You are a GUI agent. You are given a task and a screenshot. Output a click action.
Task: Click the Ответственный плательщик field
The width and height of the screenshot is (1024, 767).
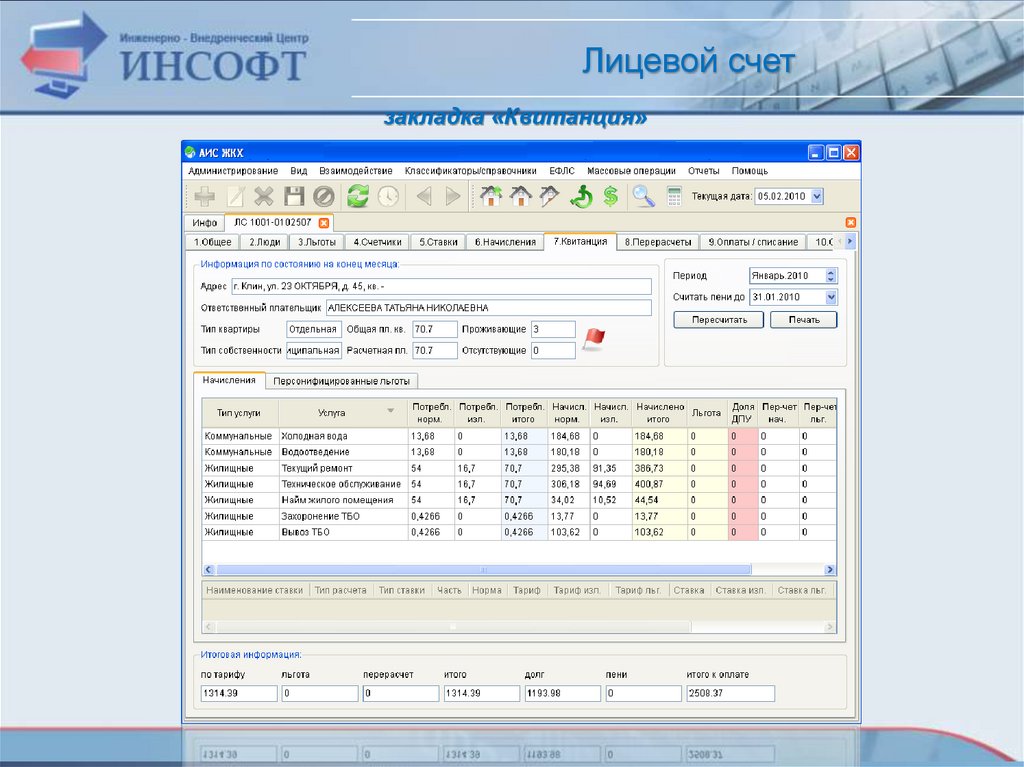(488, 308)
